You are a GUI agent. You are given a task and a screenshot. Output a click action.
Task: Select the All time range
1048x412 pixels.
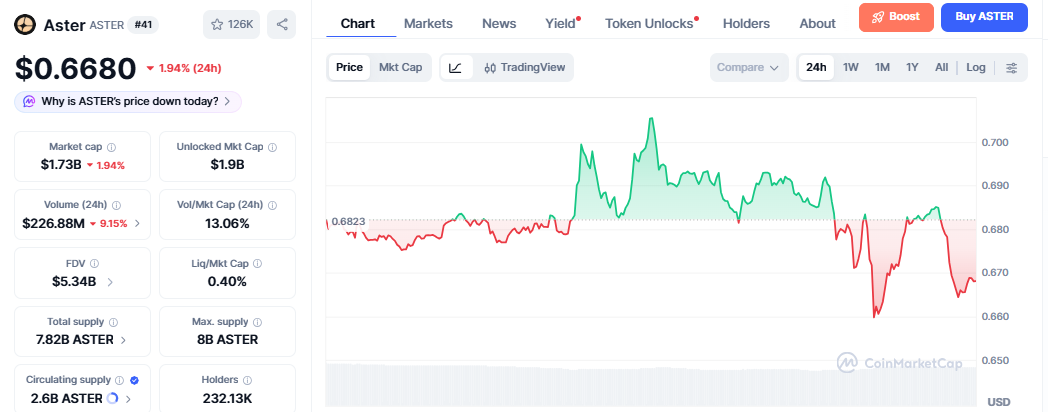pyautogui.click(x=941, y=68)
